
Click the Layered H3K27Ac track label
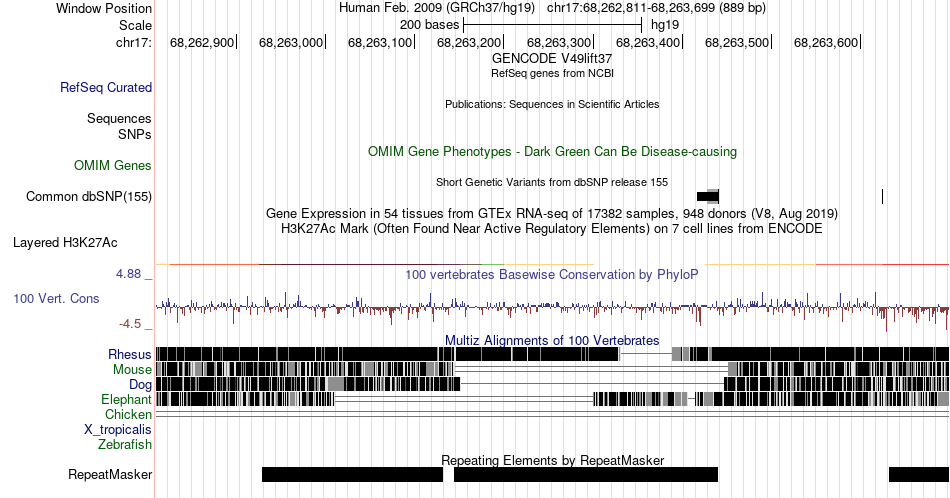[65, 242]
